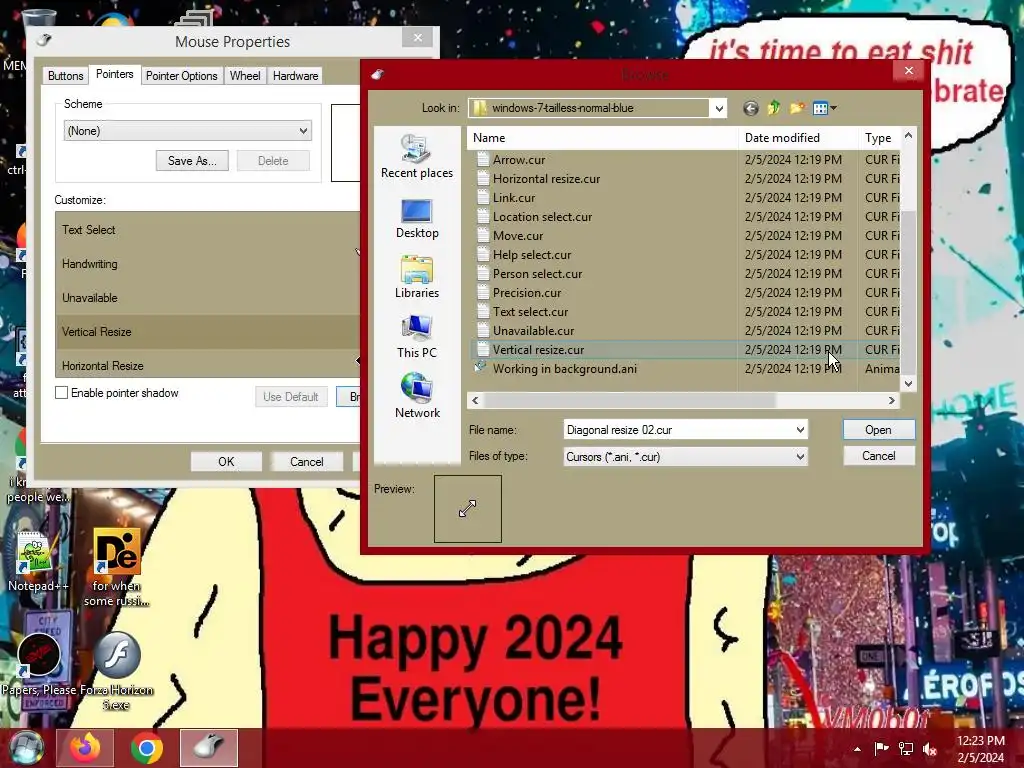Expand Files of type dropdown
Image resolution: width=1024 pixels, height=768 pixels.
[800, 456]
